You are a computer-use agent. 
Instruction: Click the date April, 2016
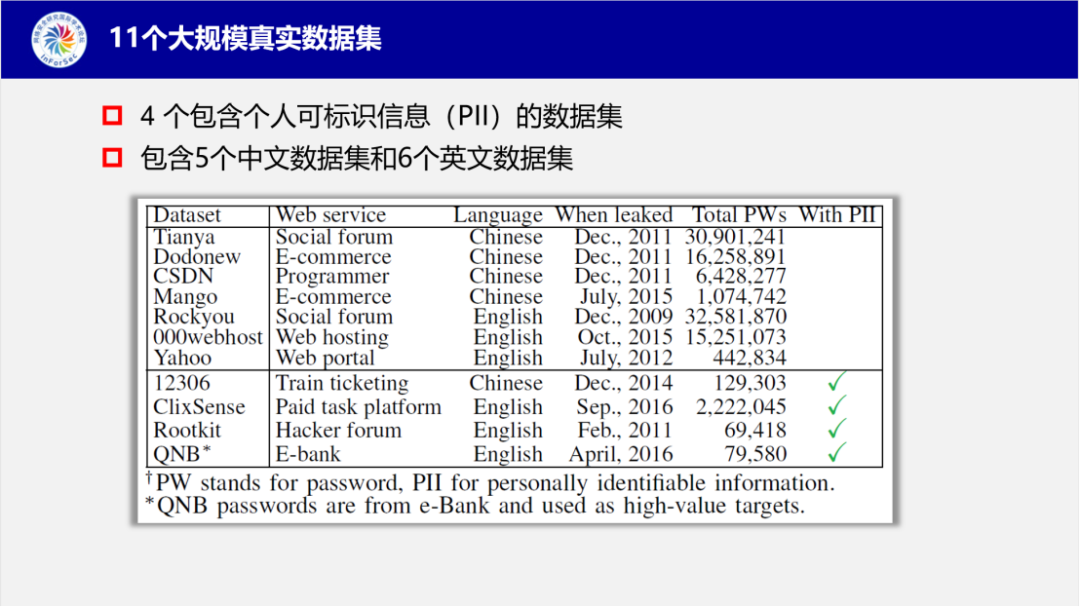point(621,455)
